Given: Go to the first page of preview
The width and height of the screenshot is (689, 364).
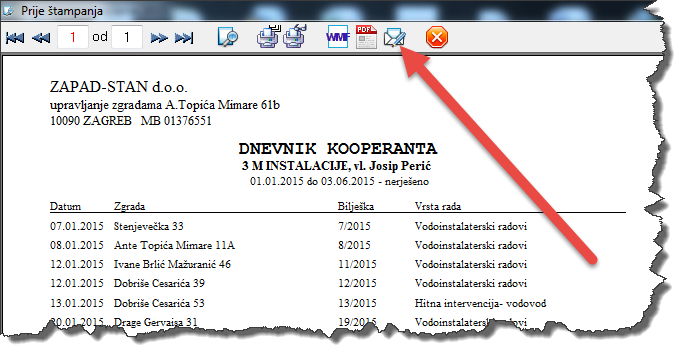Looking at the screenshot, I should click(15, 38).
